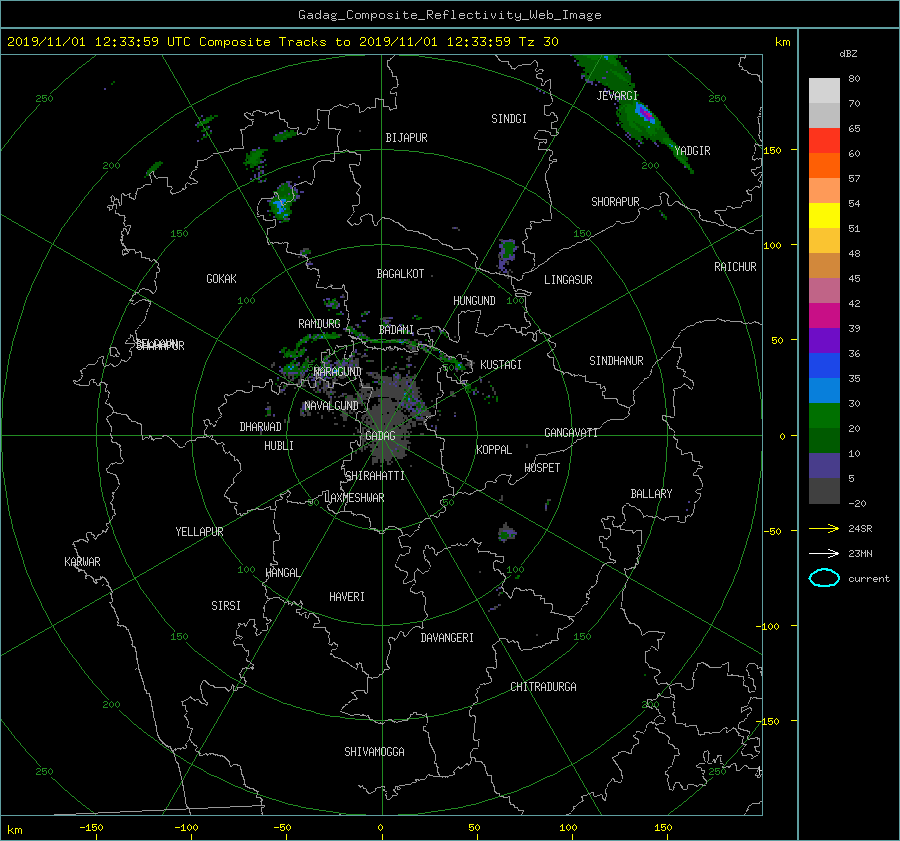Click the HUNGUND city label
900x841 pixels.
[x=474, y=301]
